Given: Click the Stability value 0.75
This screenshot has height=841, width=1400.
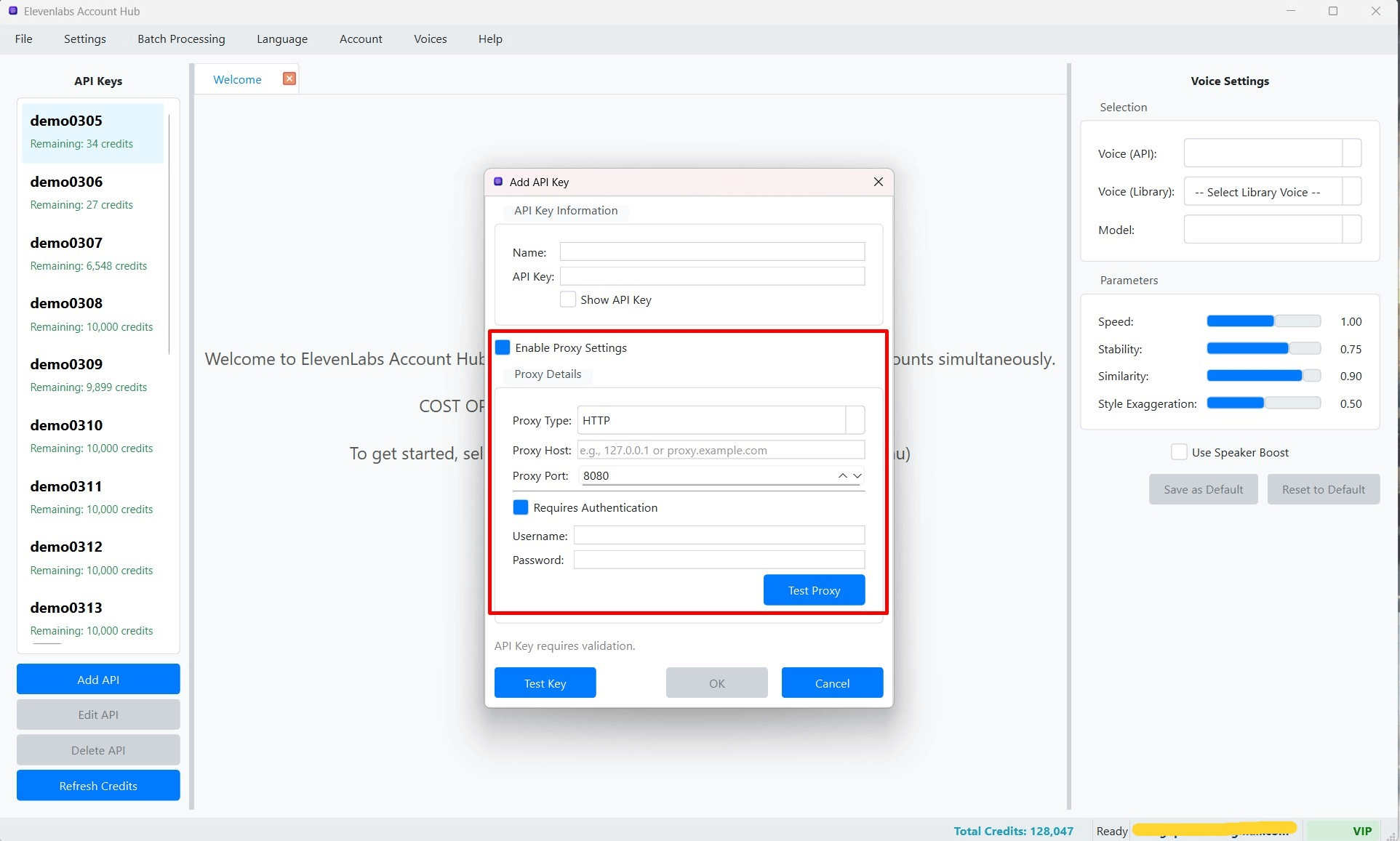Looking at the screenshot, I should coord(1351,349).
